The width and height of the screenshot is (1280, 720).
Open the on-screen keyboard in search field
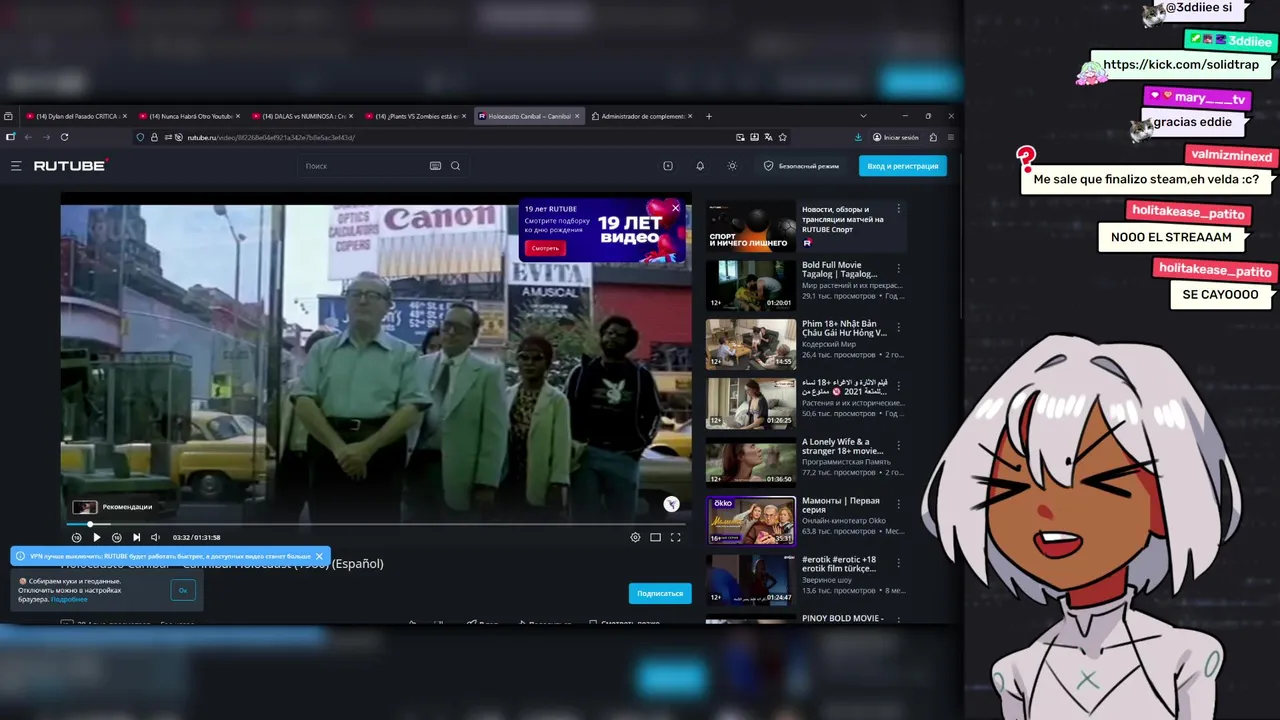click(435, 166)
